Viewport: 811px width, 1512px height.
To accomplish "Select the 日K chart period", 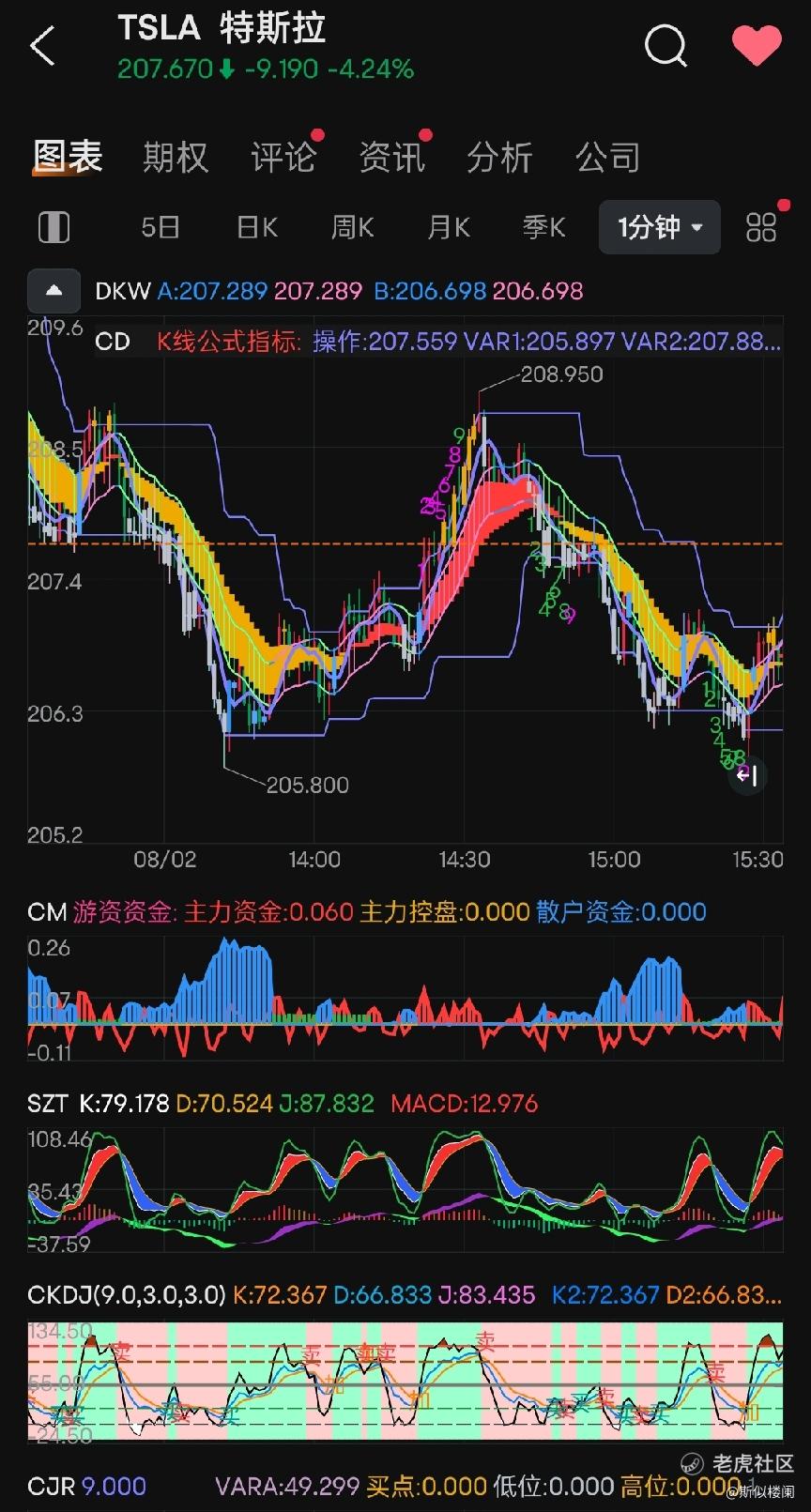I will [x=256, y=227].
